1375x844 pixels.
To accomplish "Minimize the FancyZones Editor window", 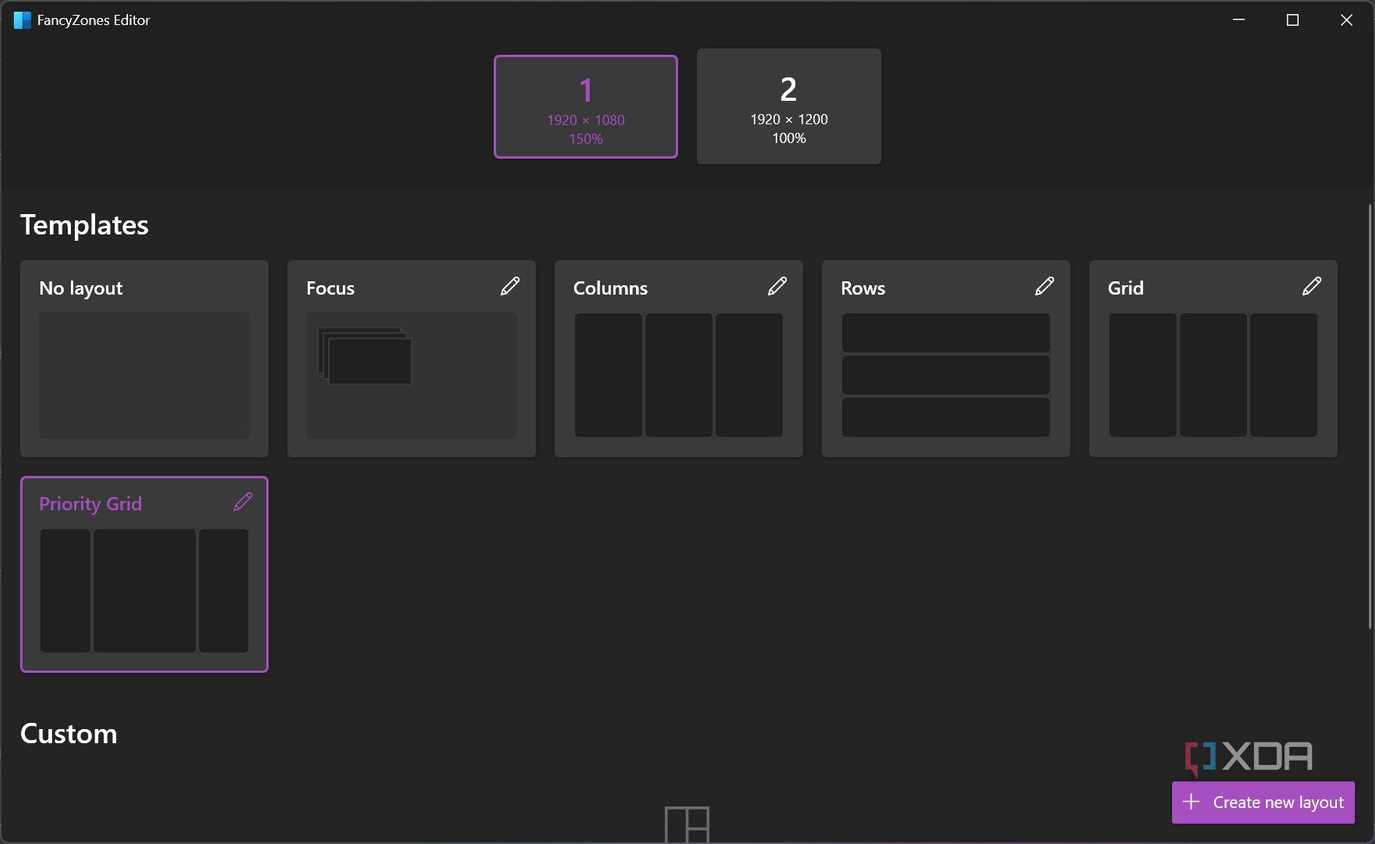I will click(1239, 20).
